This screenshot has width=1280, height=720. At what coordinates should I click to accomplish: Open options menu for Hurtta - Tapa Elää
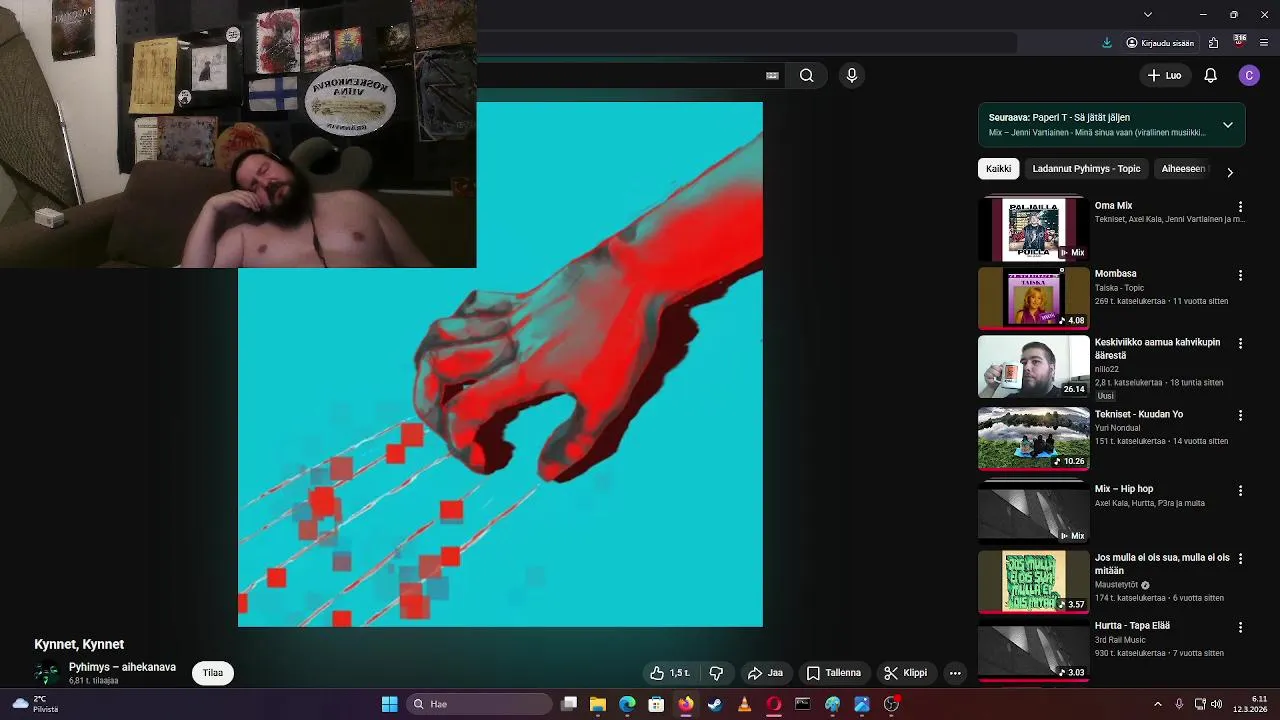coord(1240,627)
